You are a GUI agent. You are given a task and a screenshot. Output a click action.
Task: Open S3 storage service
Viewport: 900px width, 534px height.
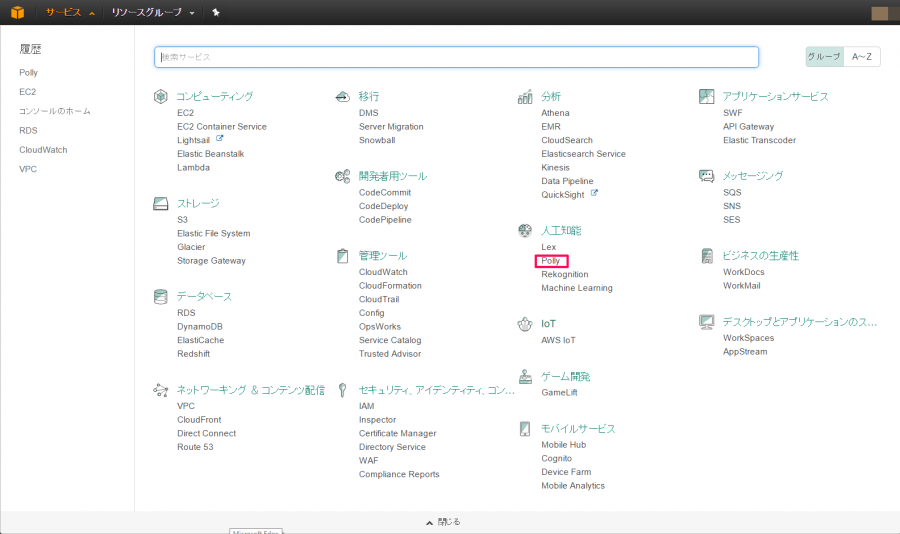(183, 220)
